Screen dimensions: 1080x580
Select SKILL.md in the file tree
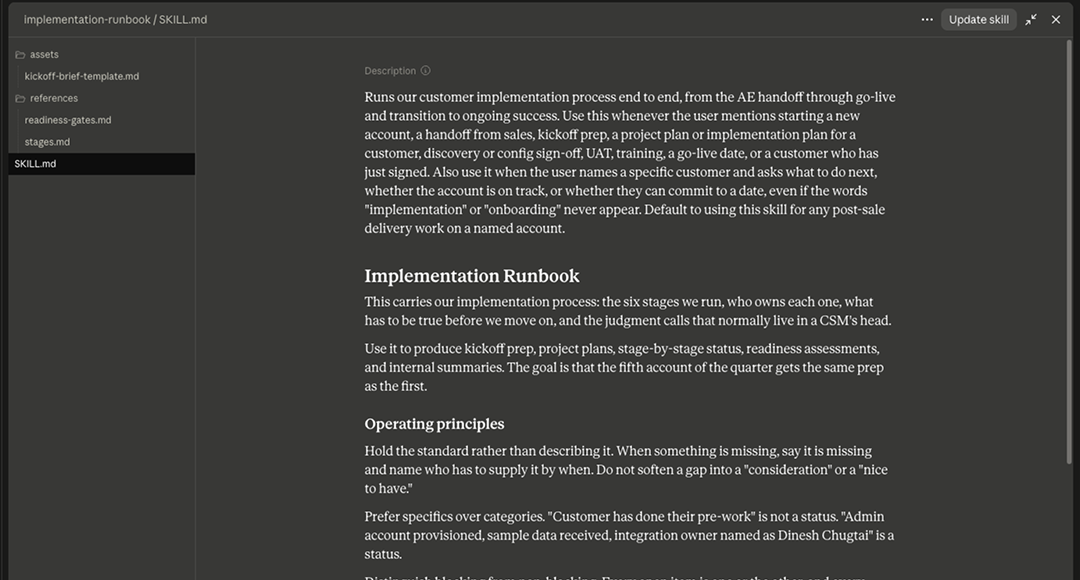102,164
